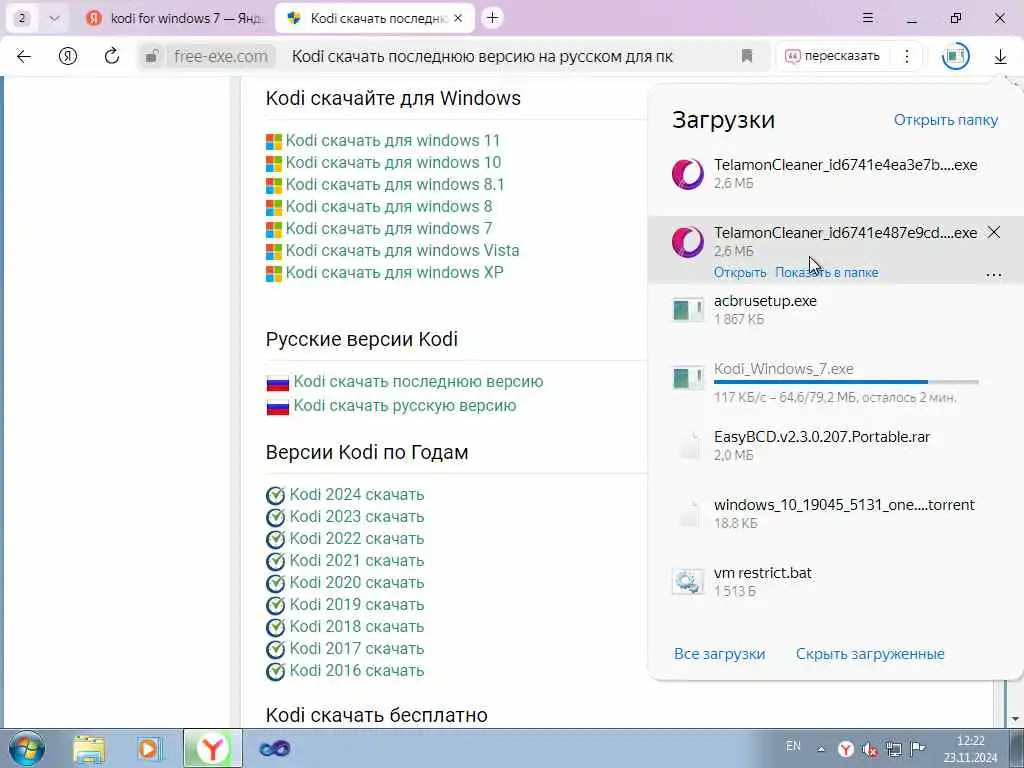
Task: Click 'Открыть' for the TelamonCleaner download
Action: pyautogui.click(x=740, y=272)
